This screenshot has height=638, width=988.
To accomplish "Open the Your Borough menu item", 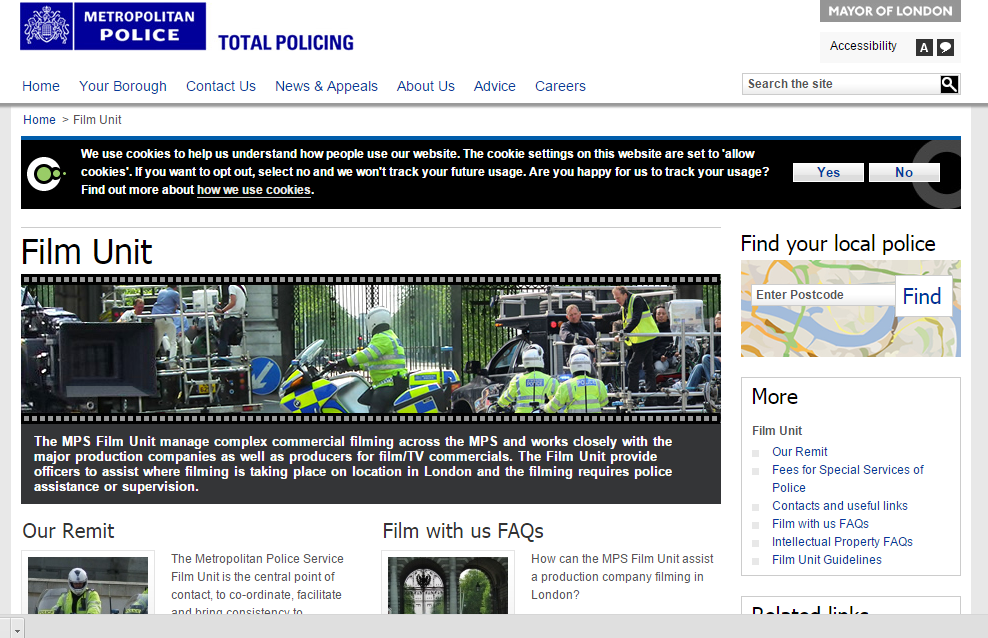I will click(123, 86).
